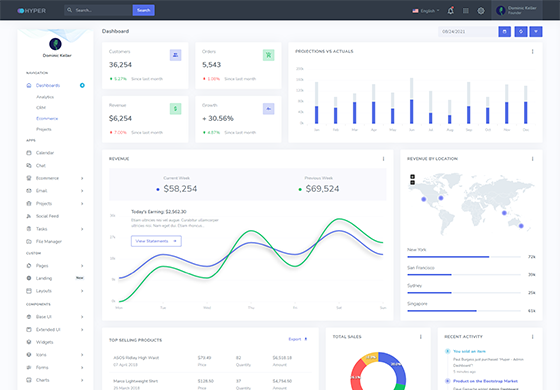
Task: Click the Australia marker on map
Action: pyautogui.click(x=521, y=226)
